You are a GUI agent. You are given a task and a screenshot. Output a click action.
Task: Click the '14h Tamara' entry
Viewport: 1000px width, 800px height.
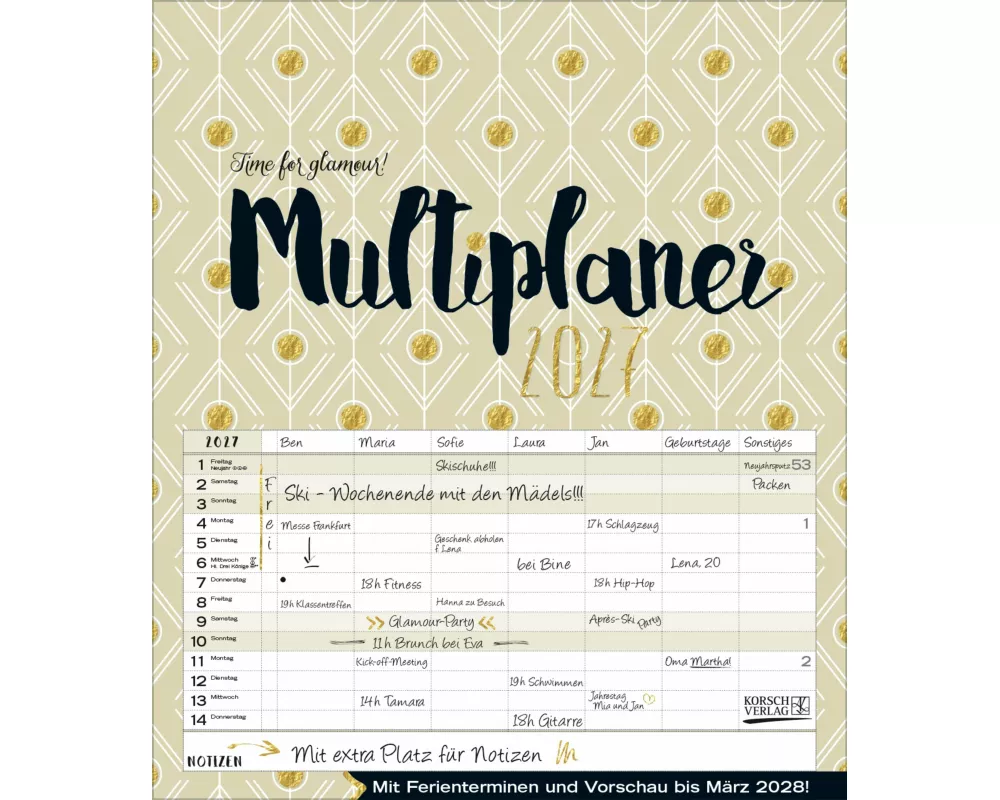pos(392,701)
